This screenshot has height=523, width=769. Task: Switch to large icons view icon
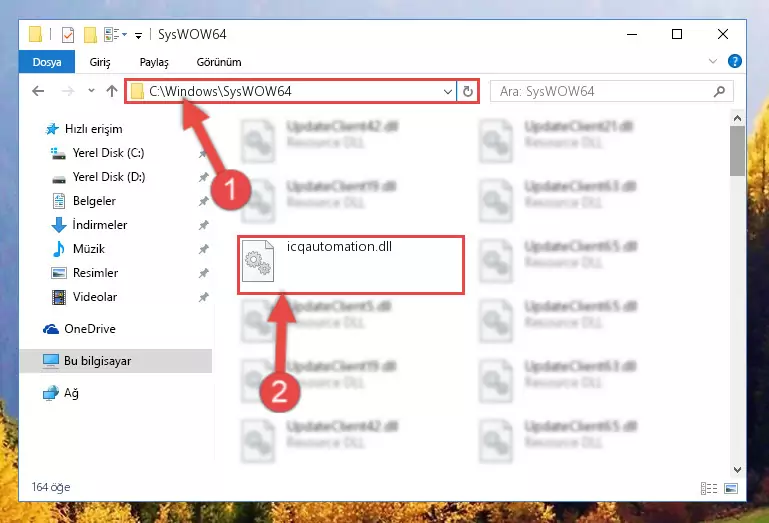pos(731,489)
